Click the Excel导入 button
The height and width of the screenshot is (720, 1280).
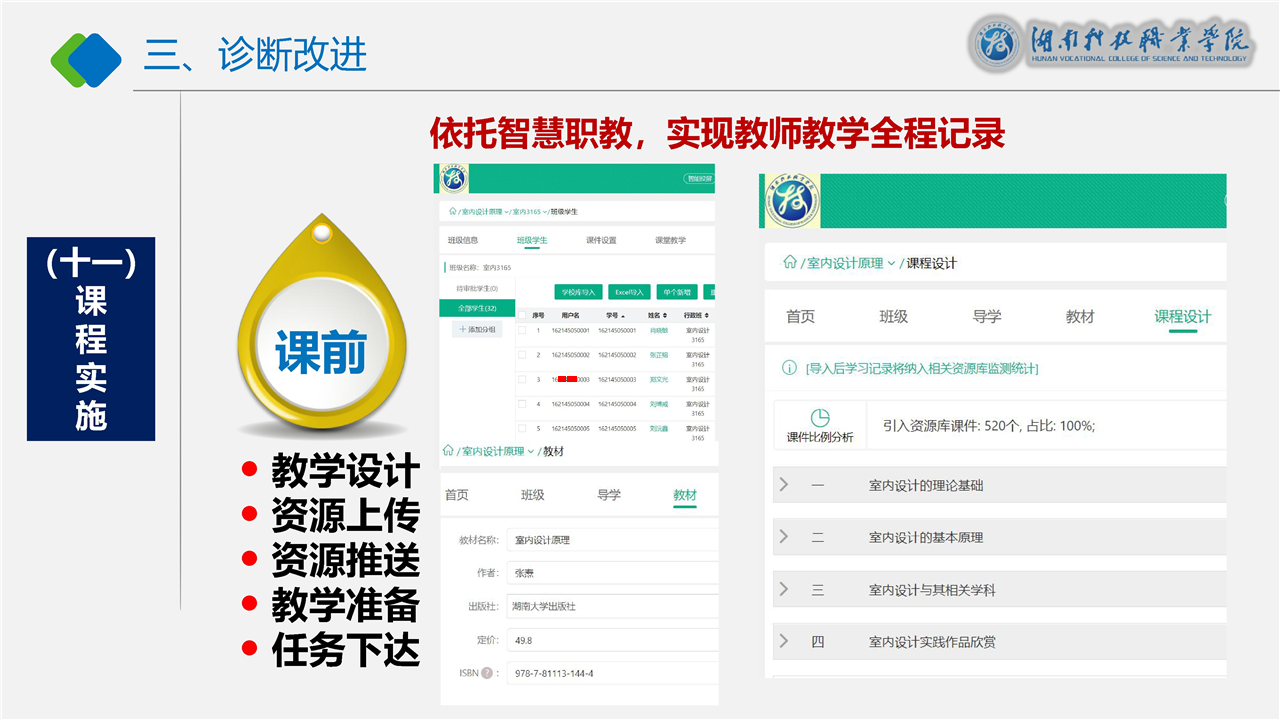(x=629, y=292)
